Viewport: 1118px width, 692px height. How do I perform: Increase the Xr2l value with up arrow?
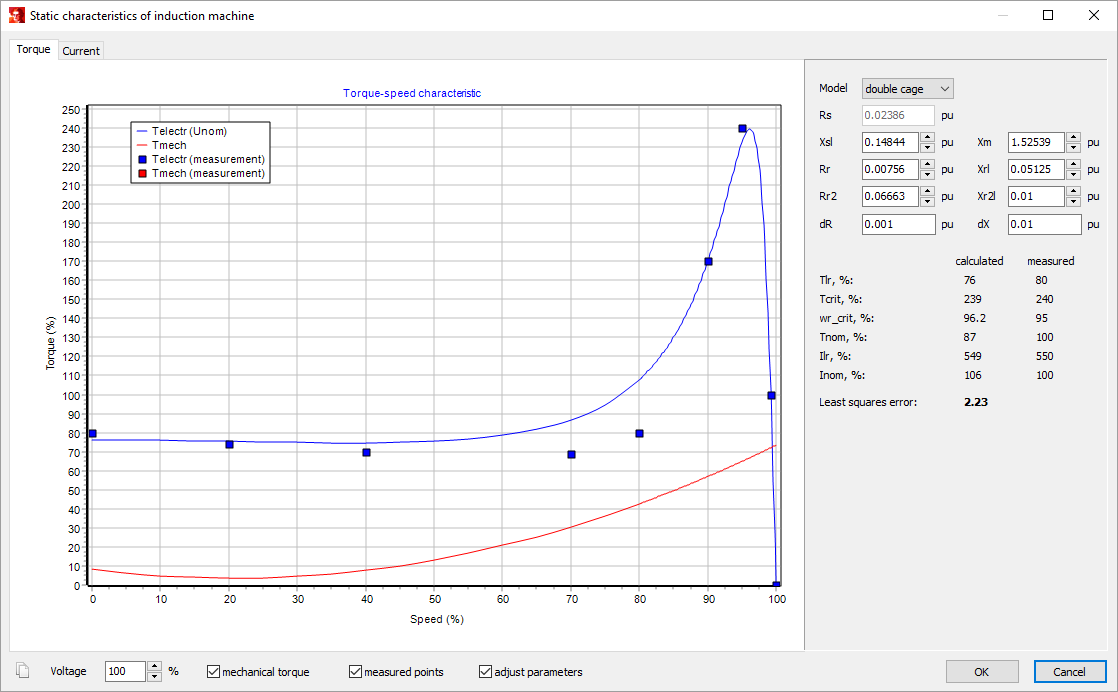tap(1073, 191)
